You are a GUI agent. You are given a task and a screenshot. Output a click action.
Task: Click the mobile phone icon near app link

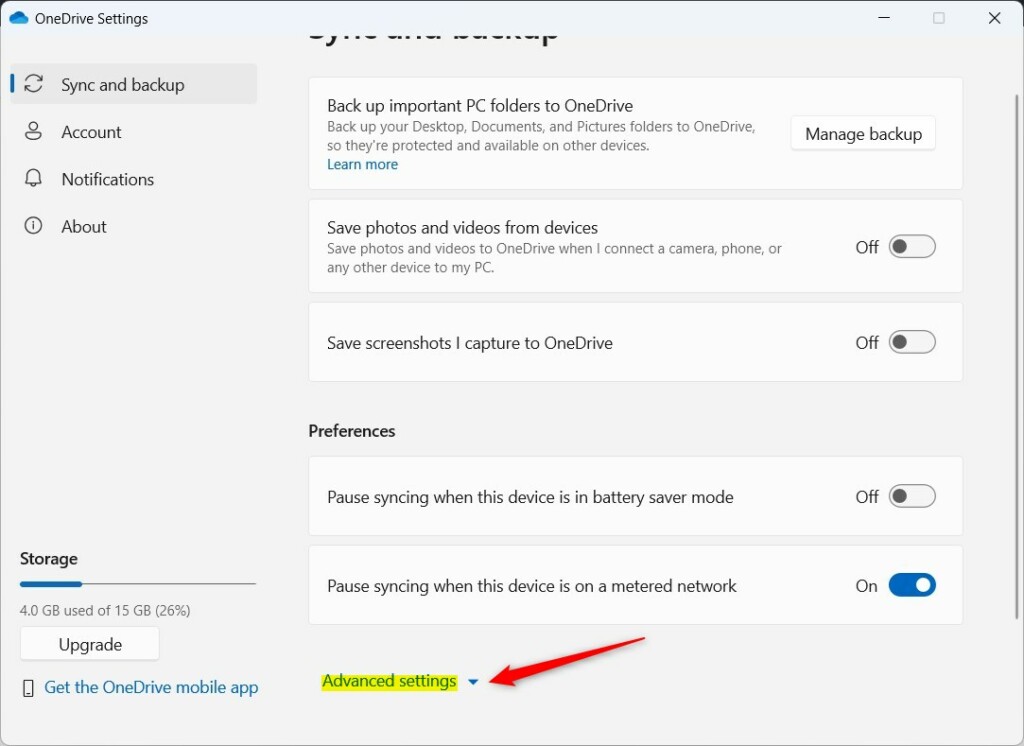28,687
